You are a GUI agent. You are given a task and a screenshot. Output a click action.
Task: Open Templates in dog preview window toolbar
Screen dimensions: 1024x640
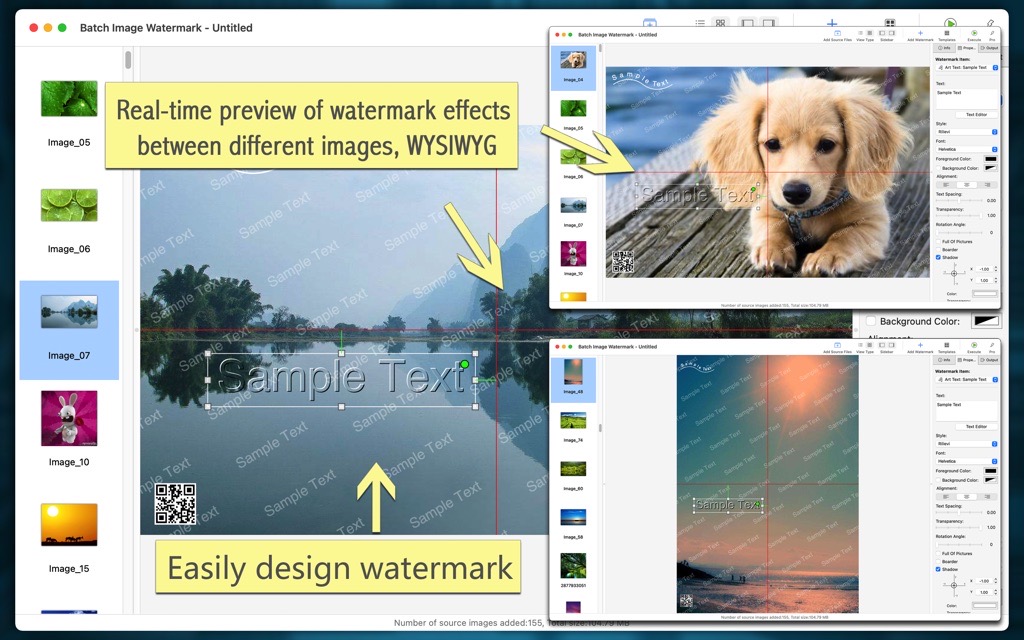(947, 33)
